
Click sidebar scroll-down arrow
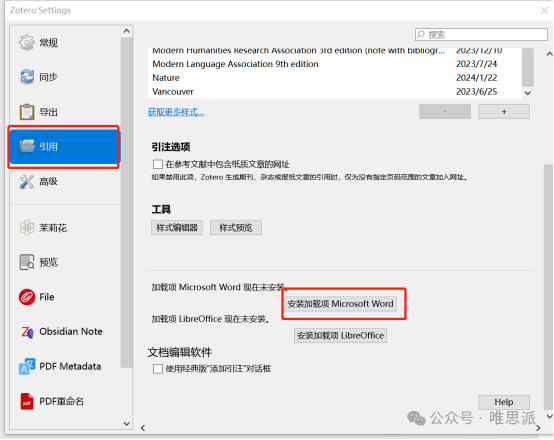(x=126, y=423)
